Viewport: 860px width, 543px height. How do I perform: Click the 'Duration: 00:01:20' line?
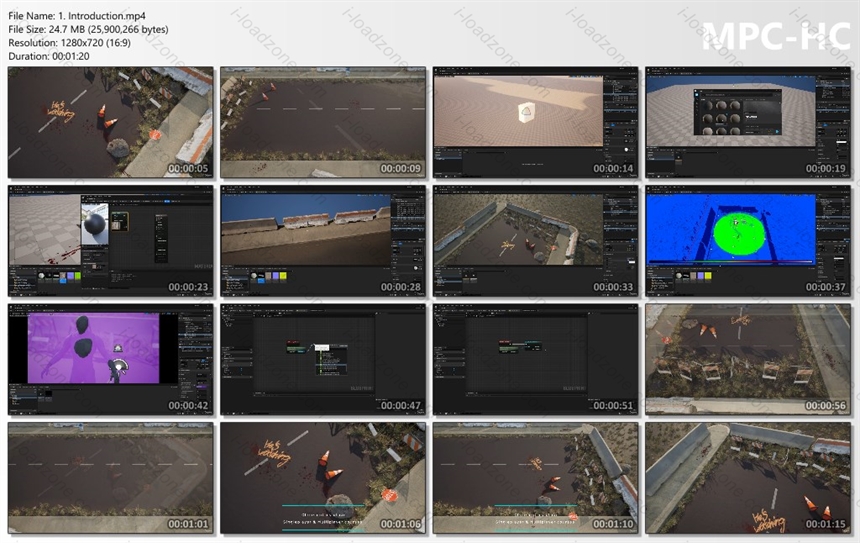49,56
